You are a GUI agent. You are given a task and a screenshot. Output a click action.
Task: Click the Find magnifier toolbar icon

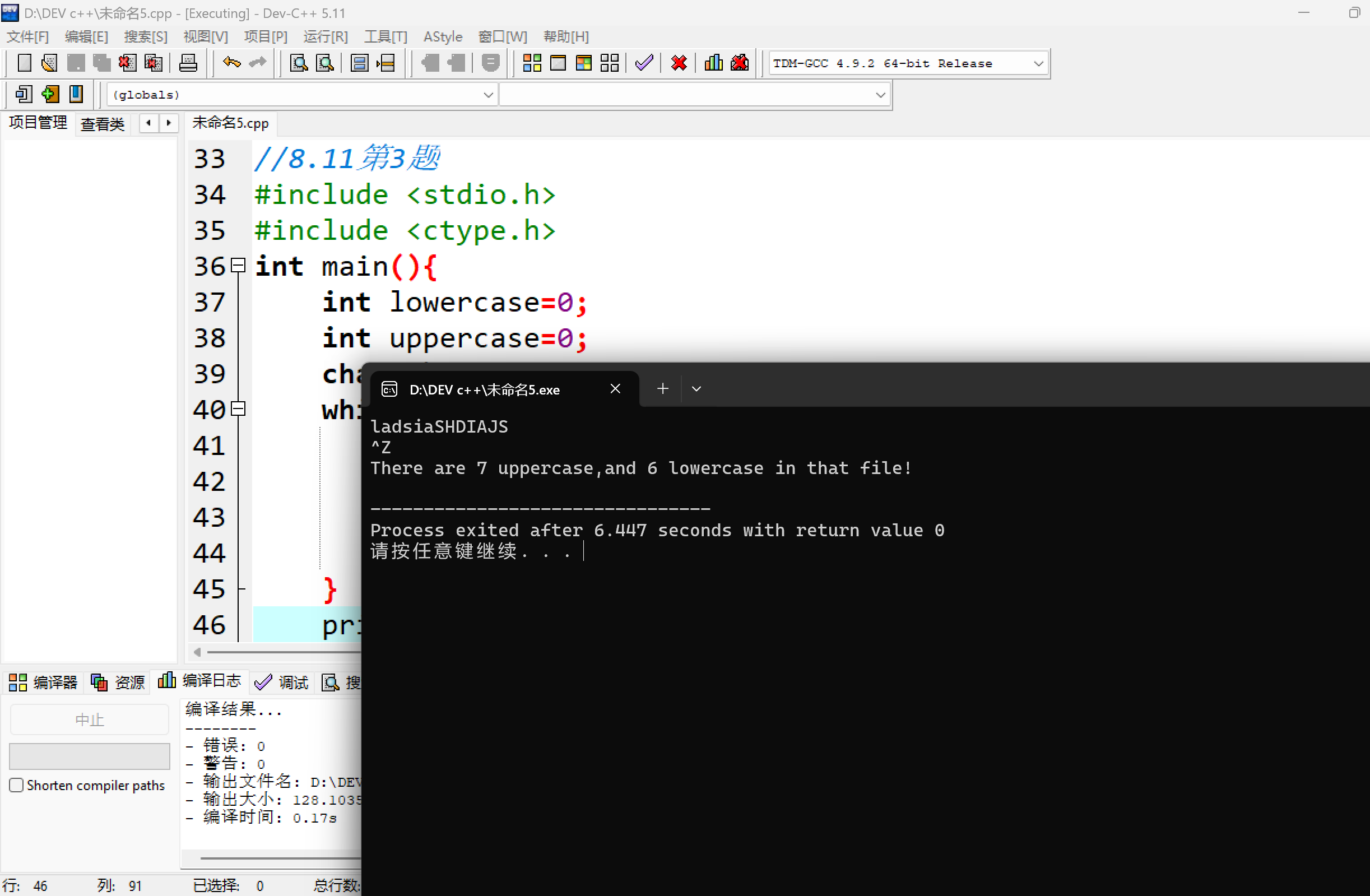[x=299, y=63]
